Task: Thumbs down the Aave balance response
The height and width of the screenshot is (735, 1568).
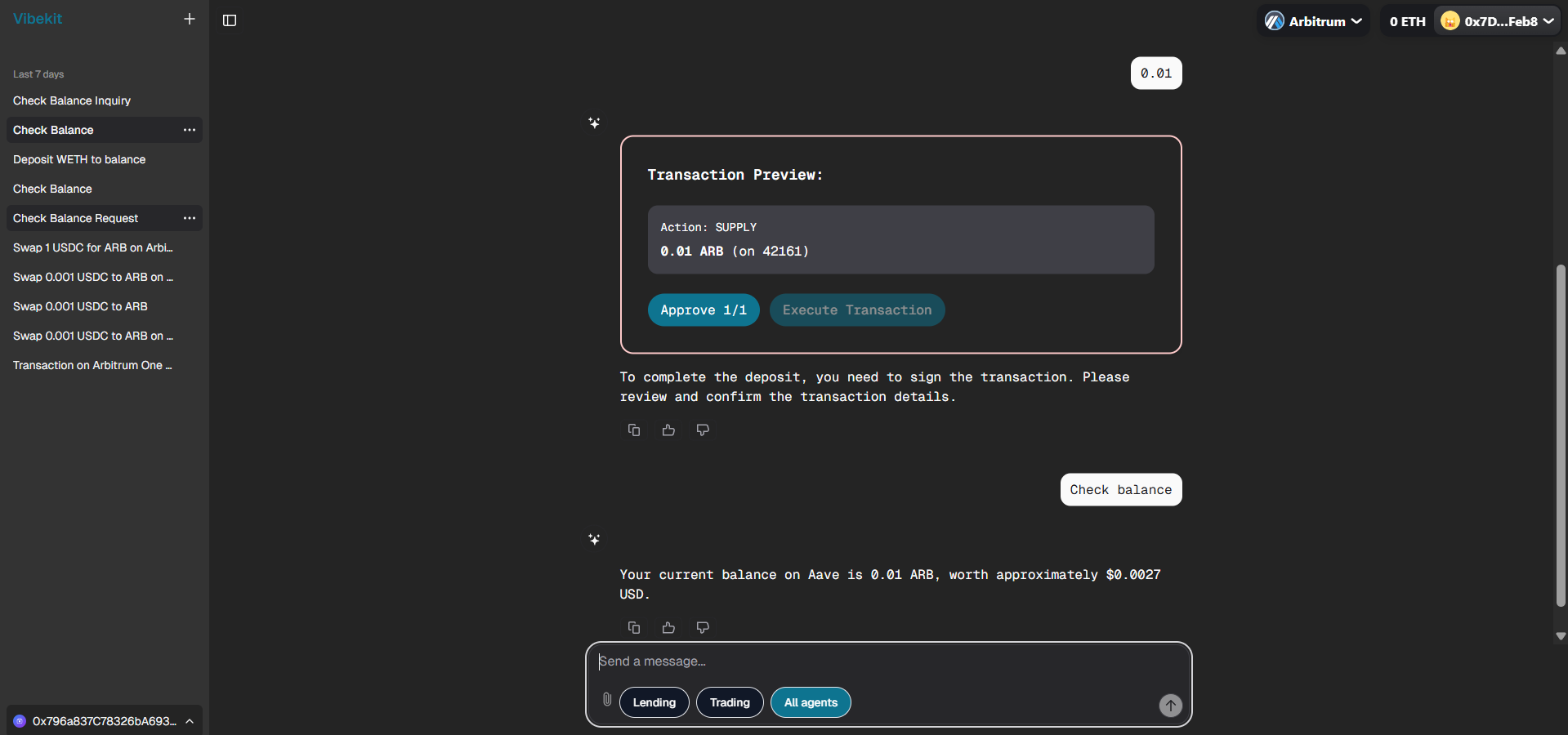Action: [x=703, y=627]
